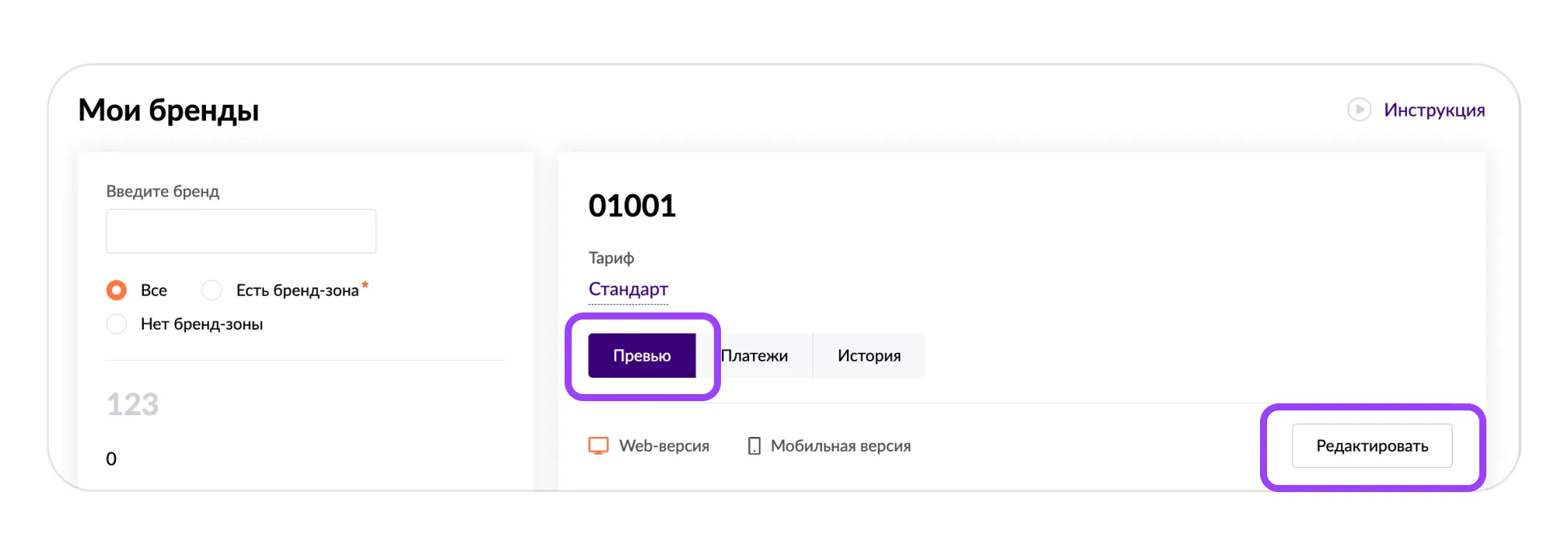Focus the Введите бренд input field

pos(241,231)
